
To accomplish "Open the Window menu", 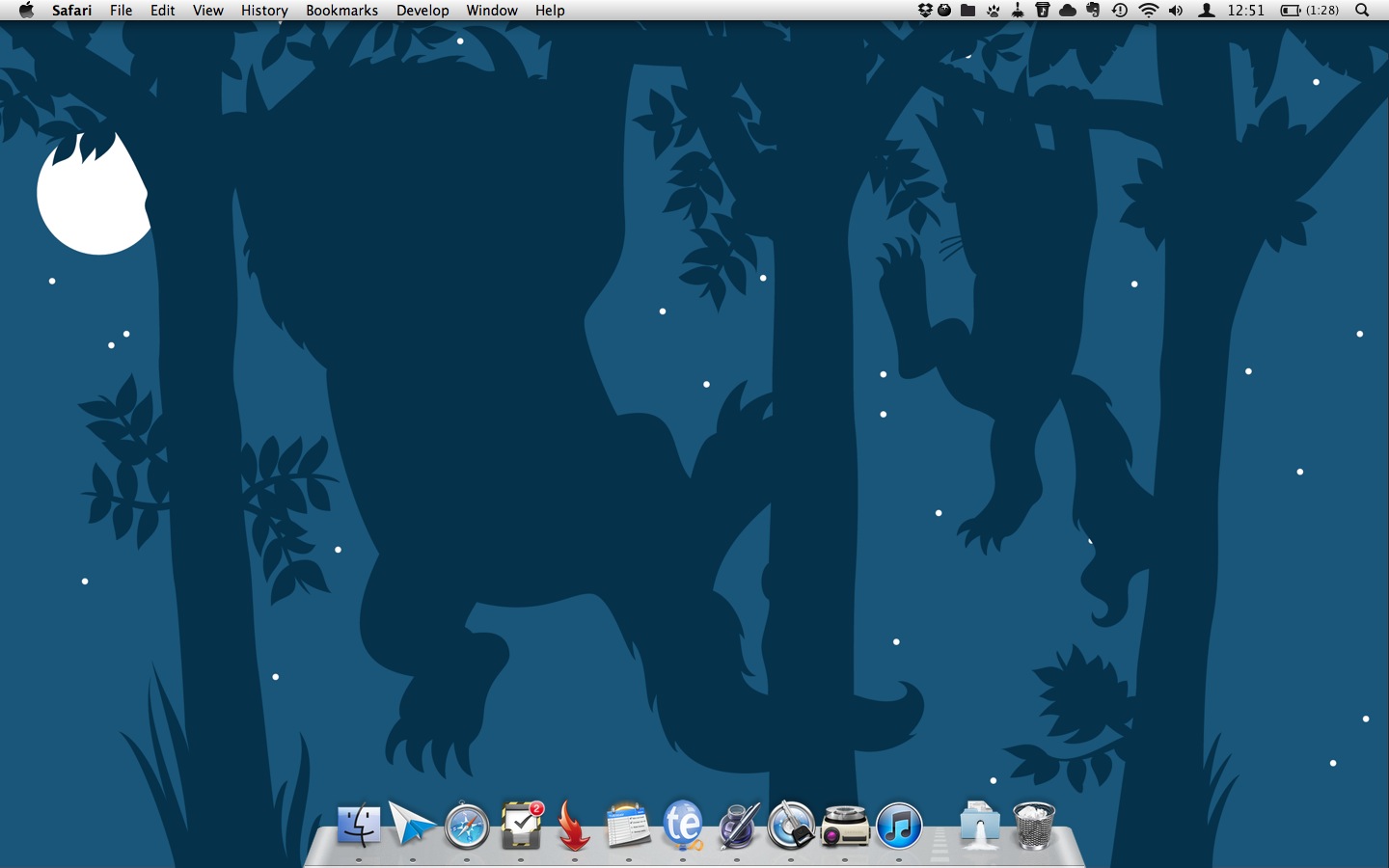I will point(492,11).
